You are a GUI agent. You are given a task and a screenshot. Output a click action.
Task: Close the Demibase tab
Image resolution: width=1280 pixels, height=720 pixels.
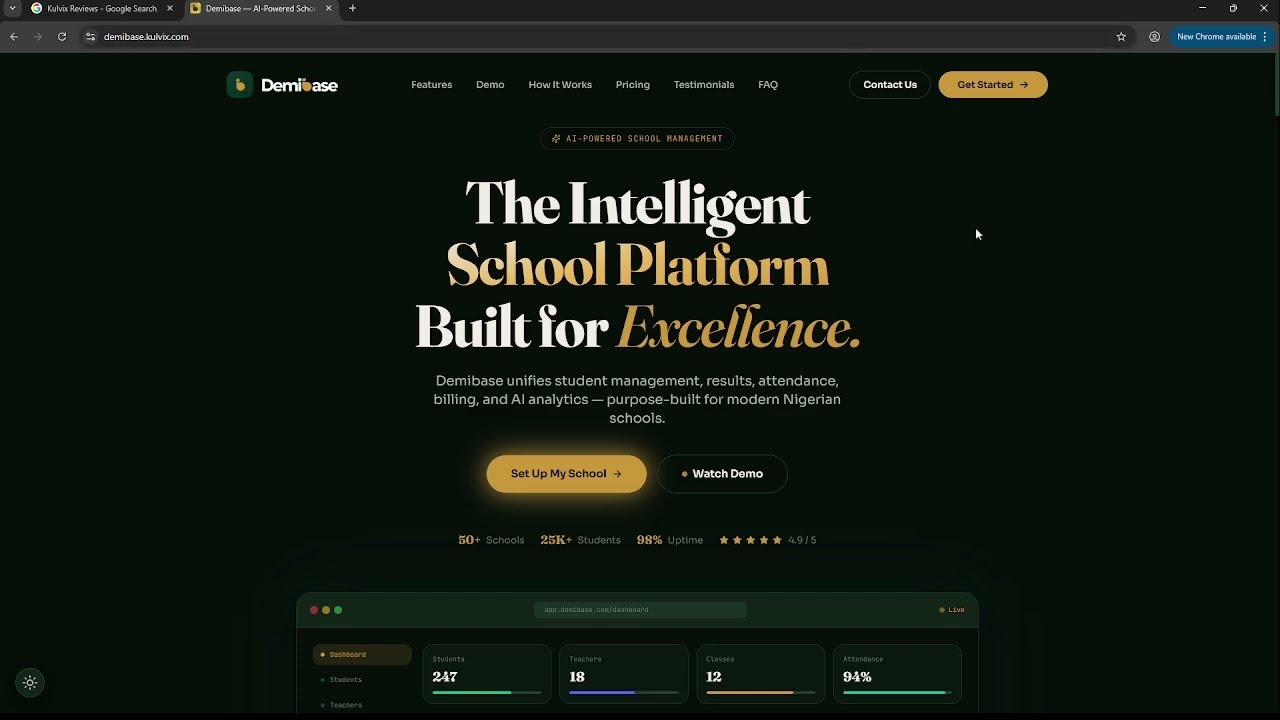(328, 8)
